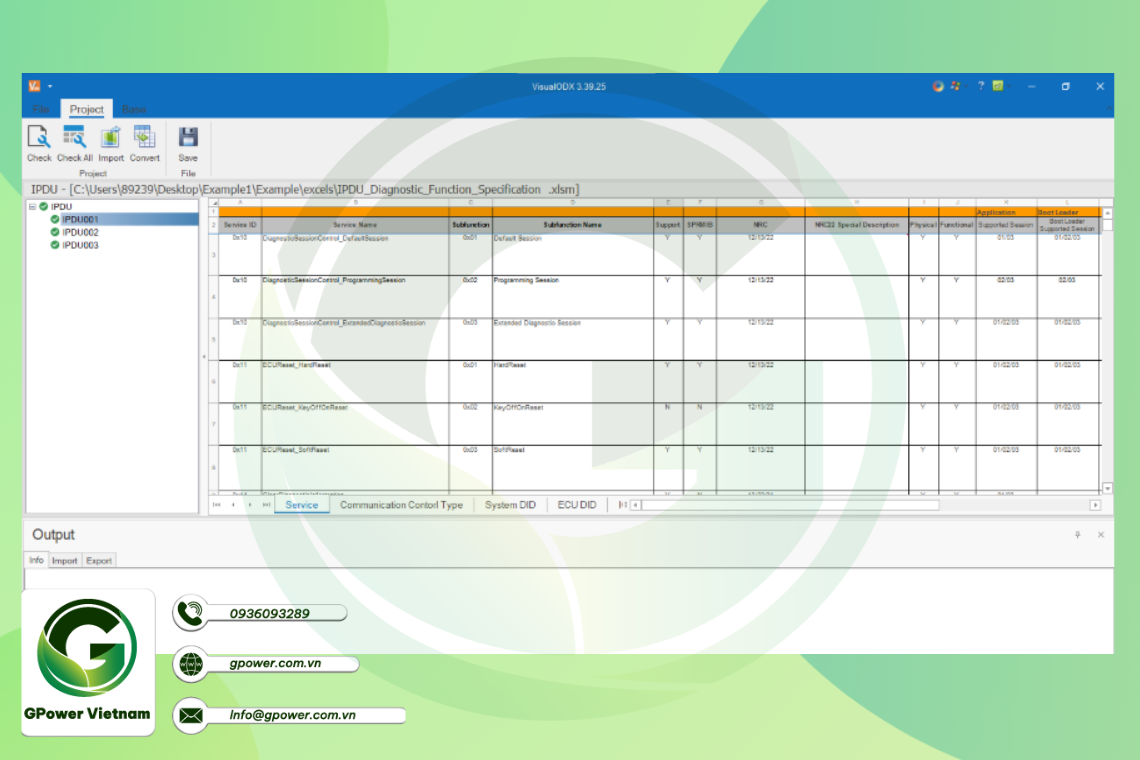This screenshot has height=760, width=1140.
Task: Click green status check icon of IPDU002
Action: coord(55,233)
